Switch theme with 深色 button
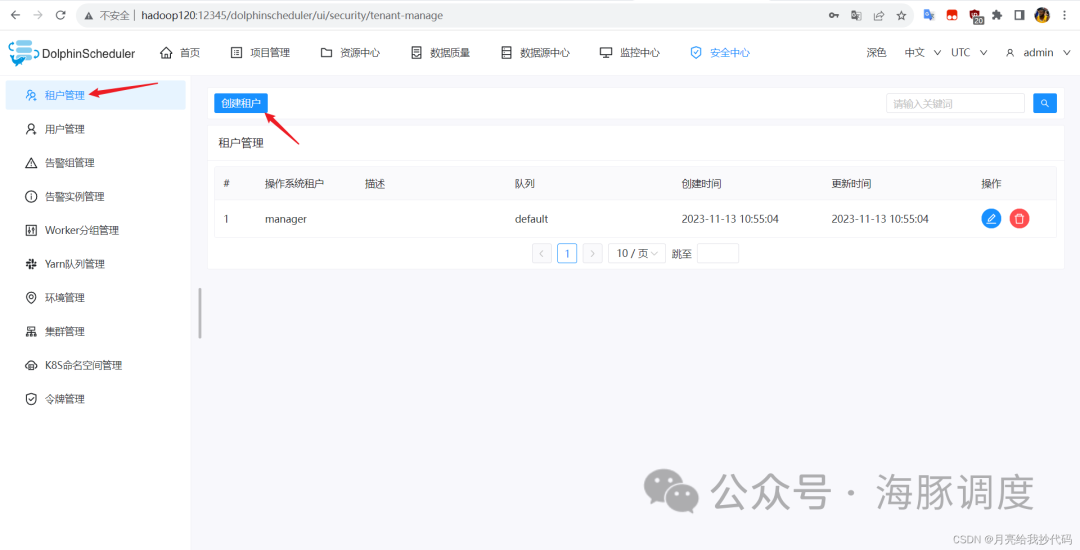This screenshot has width=1080, height=550. (876, 52)
